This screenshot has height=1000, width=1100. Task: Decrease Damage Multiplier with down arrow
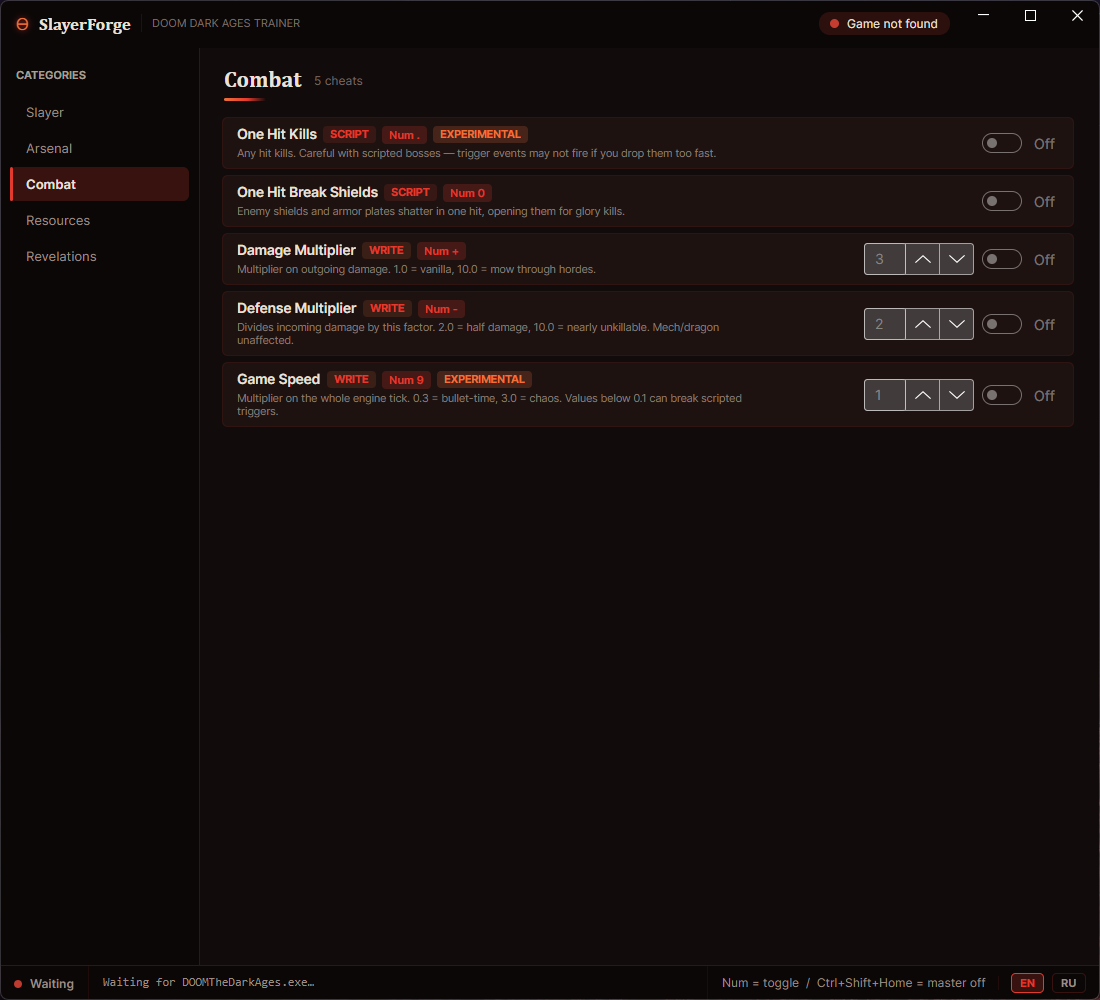956,259
